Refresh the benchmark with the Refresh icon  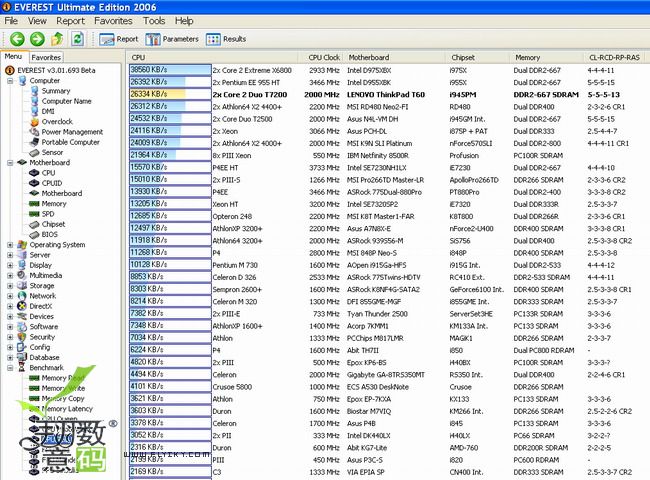pyautogui.click(x=77, y=39)
